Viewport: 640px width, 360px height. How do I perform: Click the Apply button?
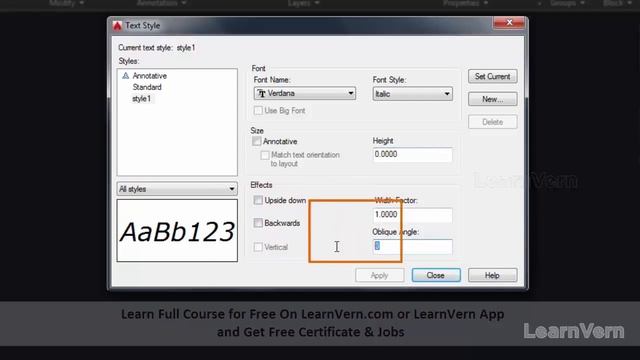pyautogui.click(x=380, y=276)
